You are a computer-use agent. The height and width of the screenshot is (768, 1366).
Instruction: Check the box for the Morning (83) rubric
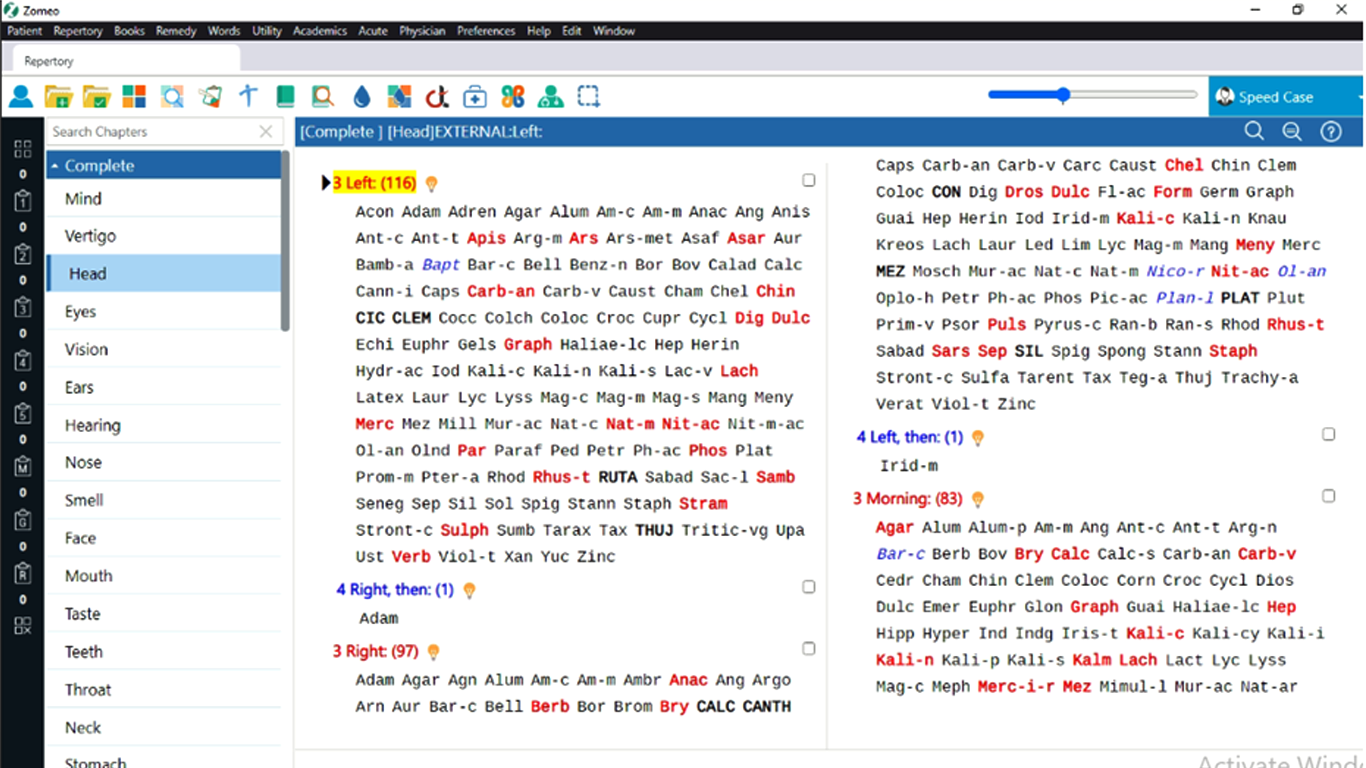1328,495
